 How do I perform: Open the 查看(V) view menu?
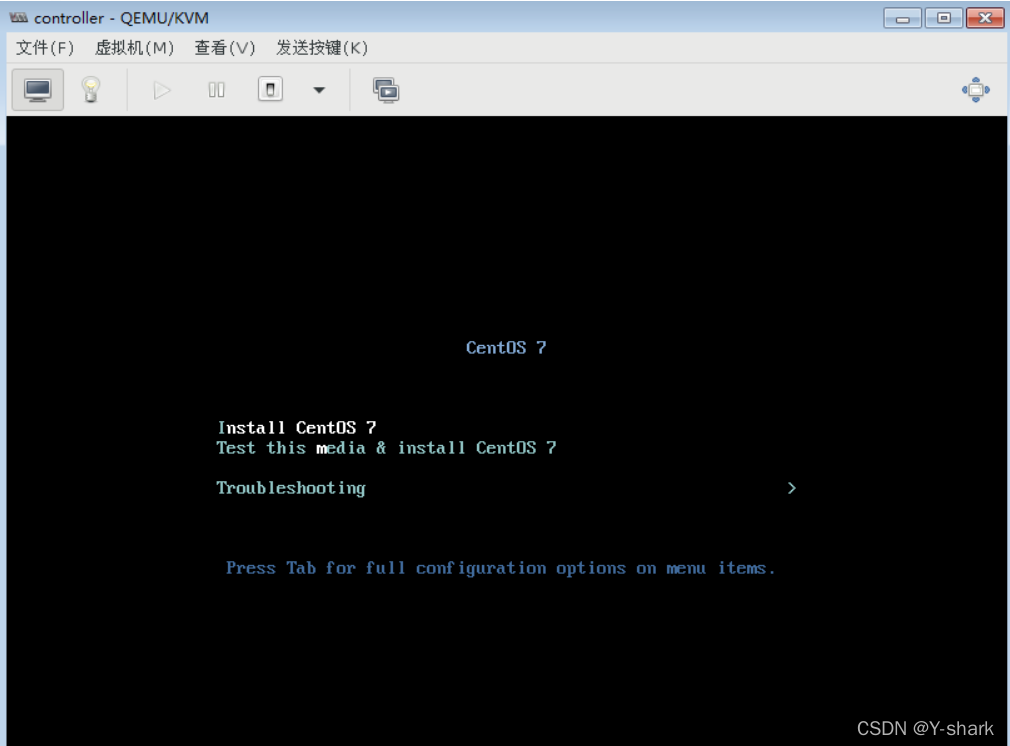(224, 47)
